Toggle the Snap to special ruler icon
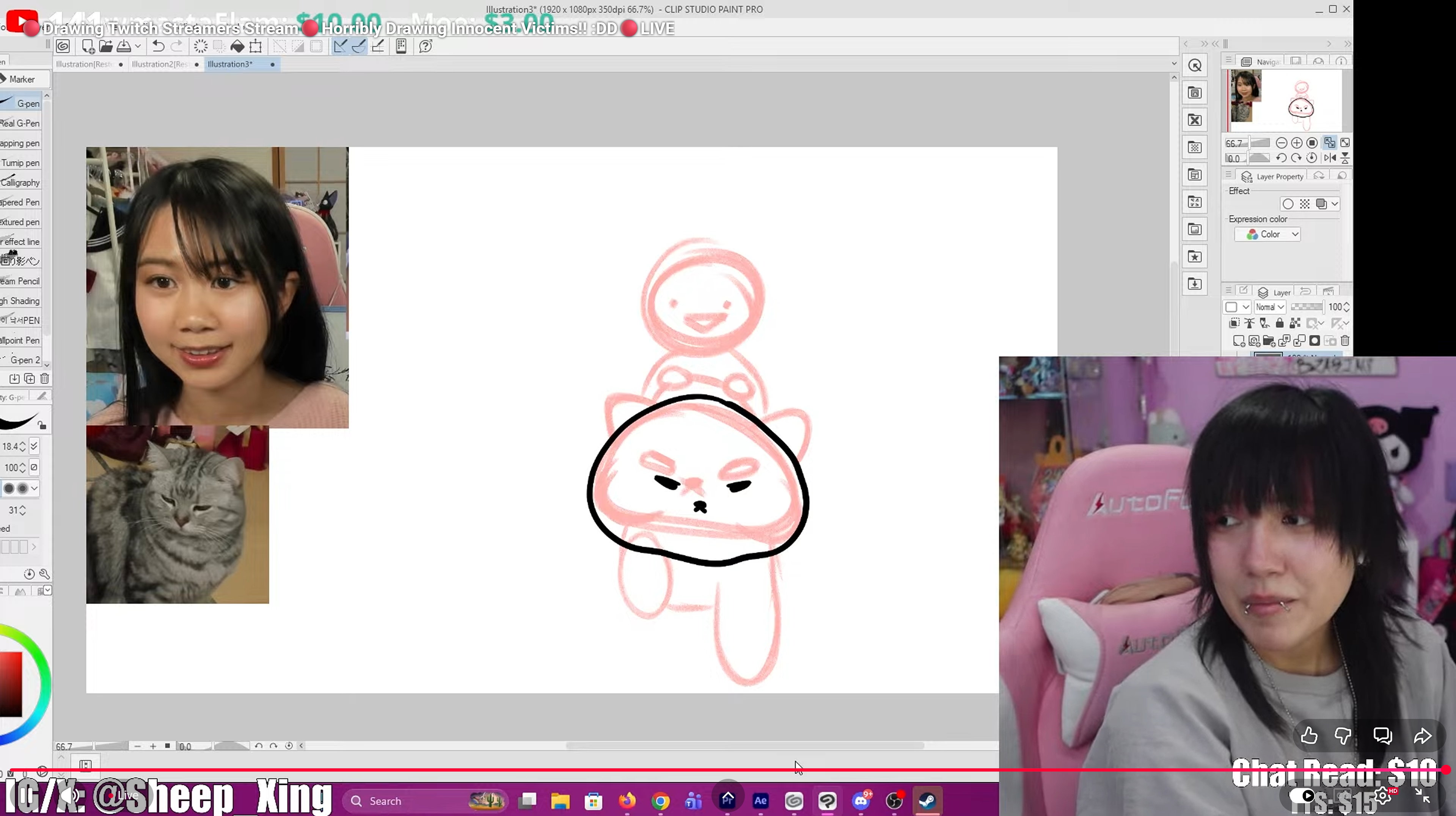 point(358,46)
